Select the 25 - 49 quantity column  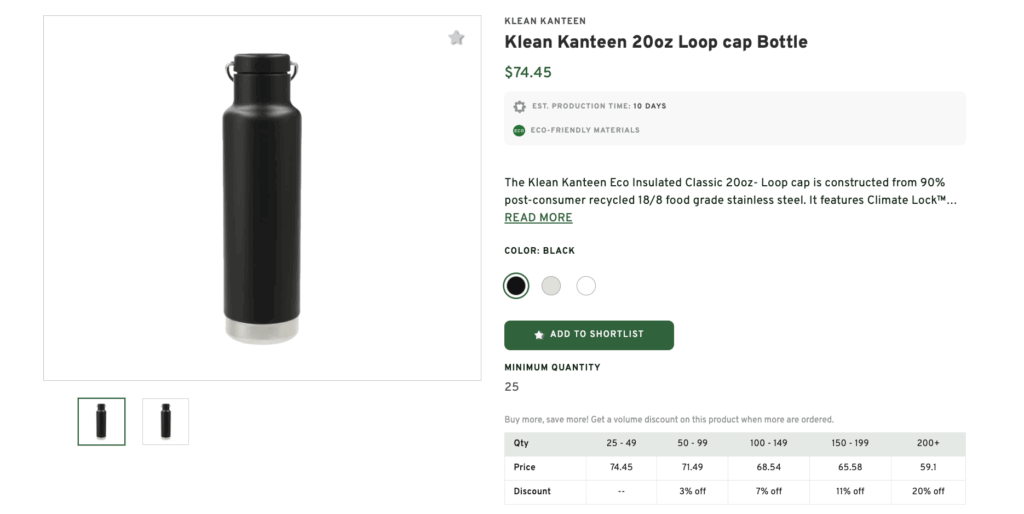[621, 443]
